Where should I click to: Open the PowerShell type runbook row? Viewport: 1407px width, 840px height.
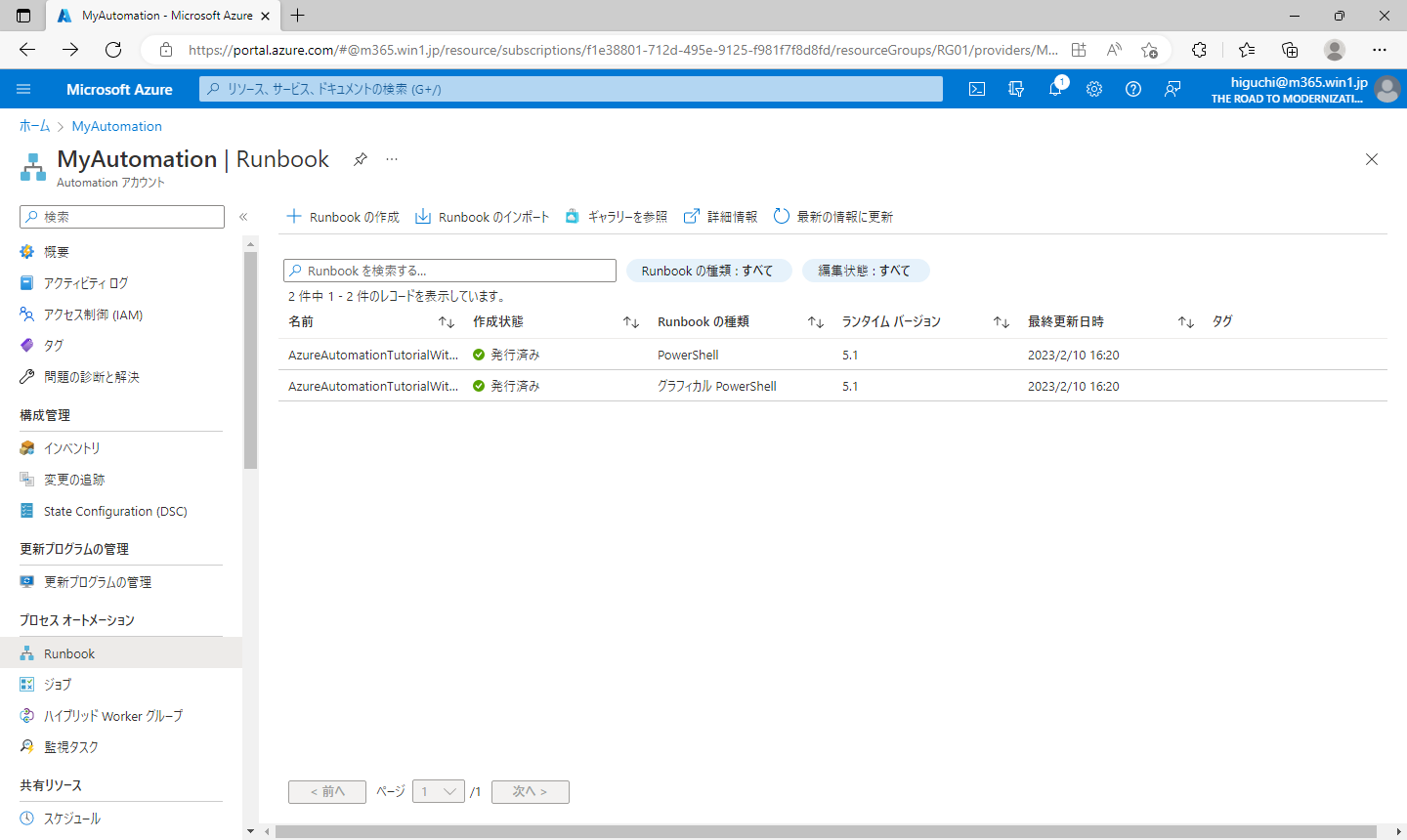[832, 355]
